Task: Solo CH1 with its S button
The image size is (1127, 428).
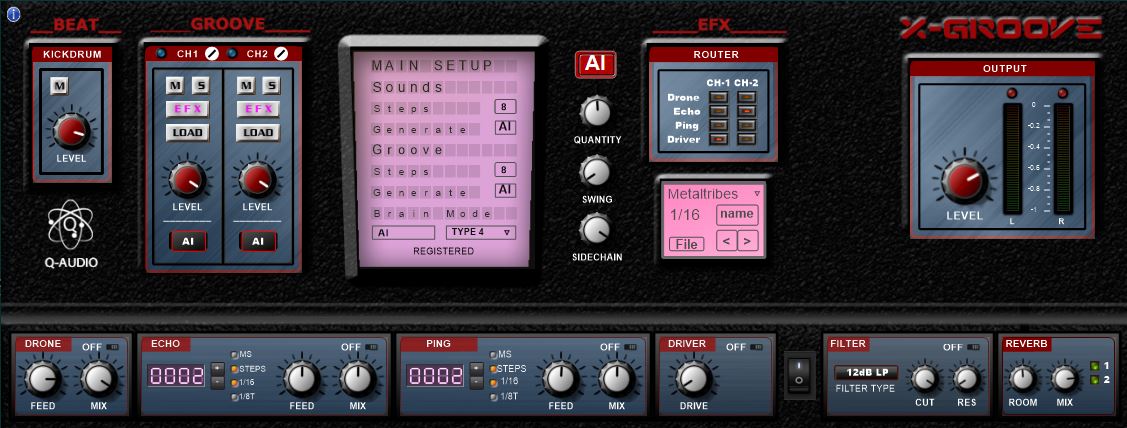Action: (201, 86)
